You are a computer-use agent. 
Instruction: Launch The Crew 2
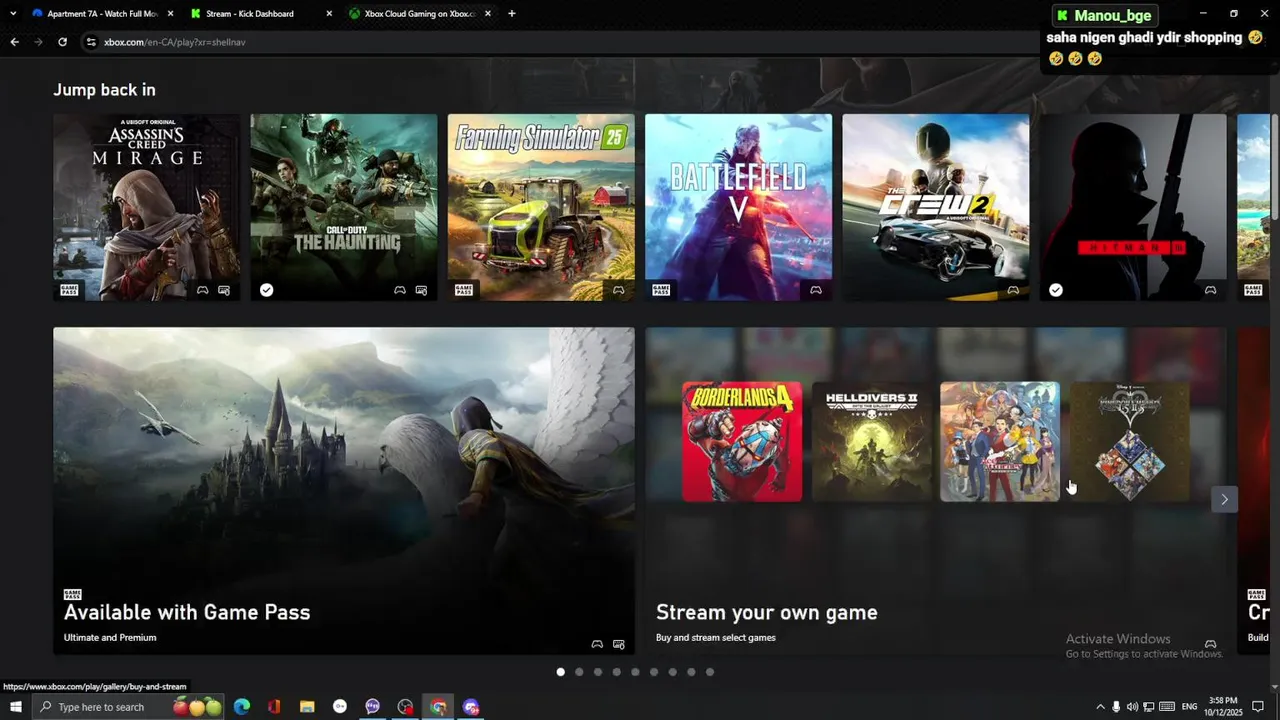[935, 207]
